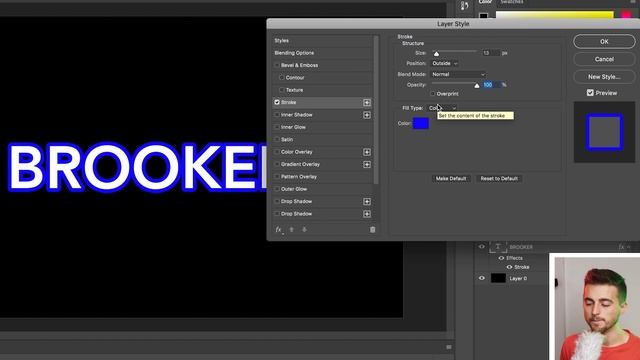This screenshot has height=360, width=640.
Task: Toggle Stroke effect eye in Layers panel
Action: pos(509,267)
